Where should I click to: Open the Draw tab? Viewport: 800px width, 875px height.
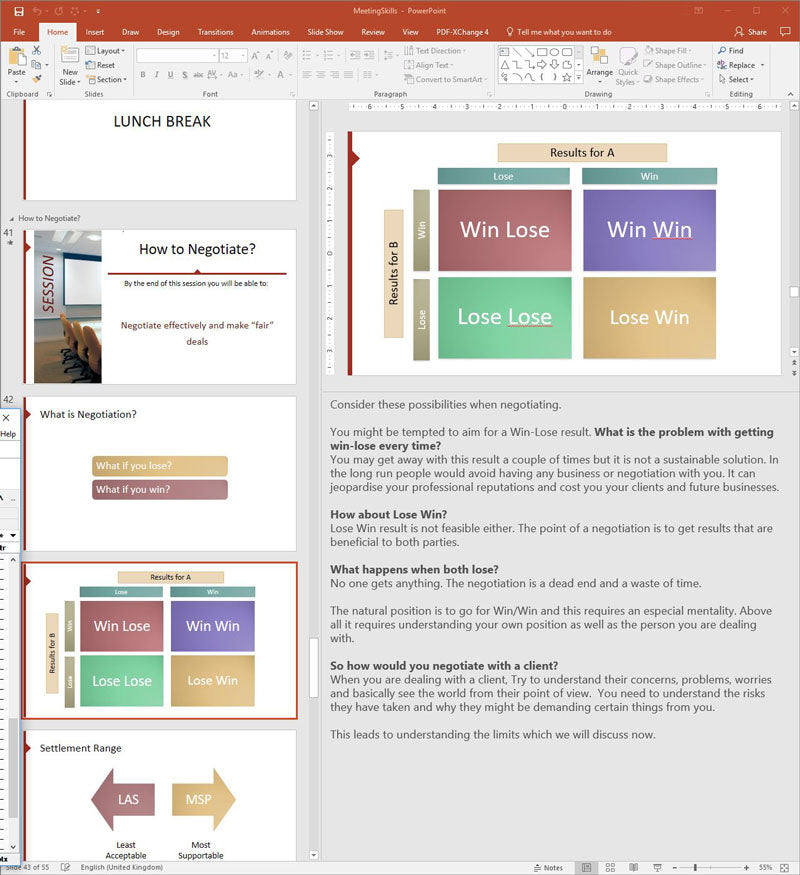pos(131,32)
